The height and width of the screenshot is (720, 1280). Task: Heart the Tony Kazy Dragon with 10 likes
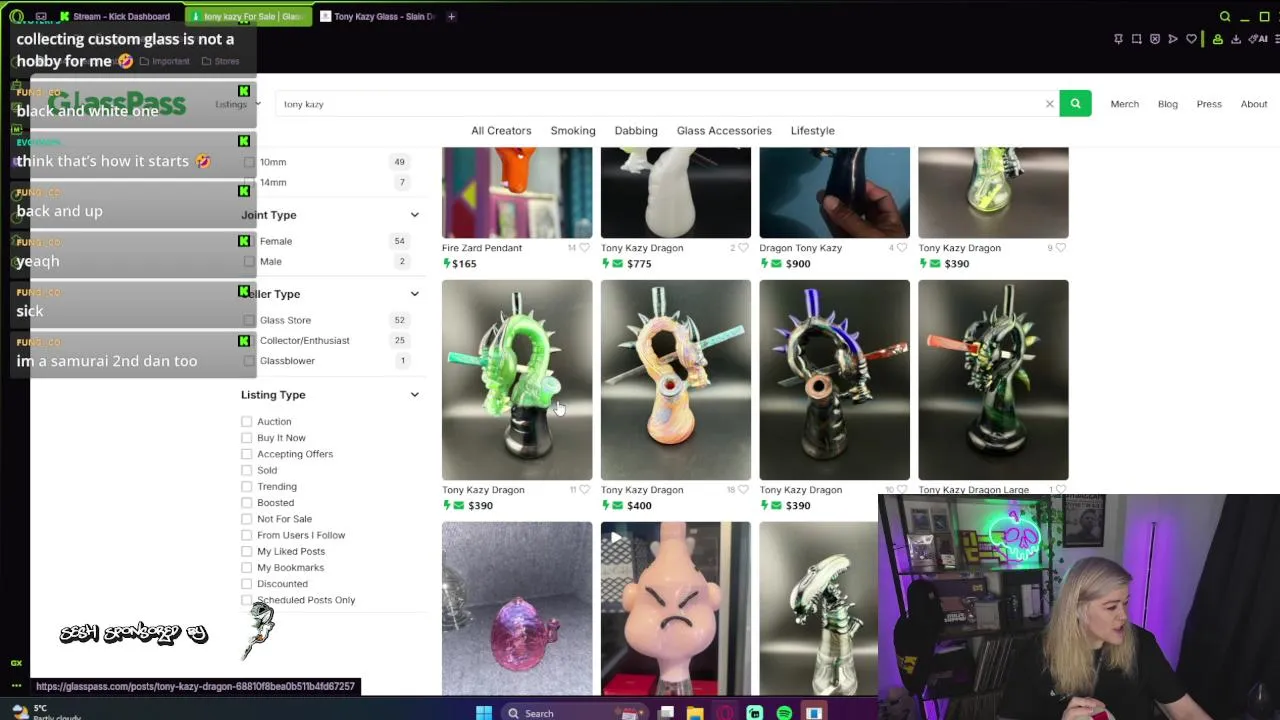[x=902, y=490]
